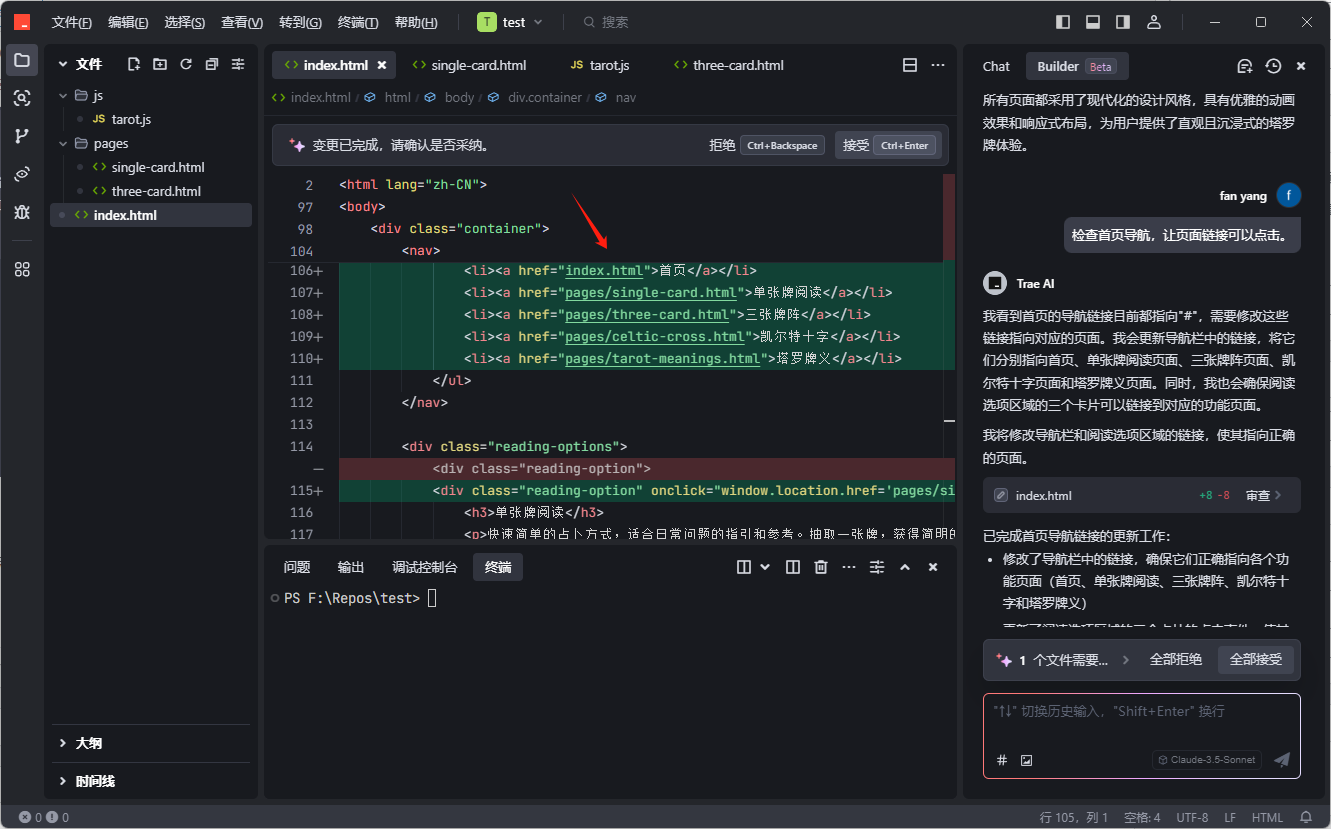Open the Search view in activity bar
This screenshot has width=1331, height=829.
[22, 98]
